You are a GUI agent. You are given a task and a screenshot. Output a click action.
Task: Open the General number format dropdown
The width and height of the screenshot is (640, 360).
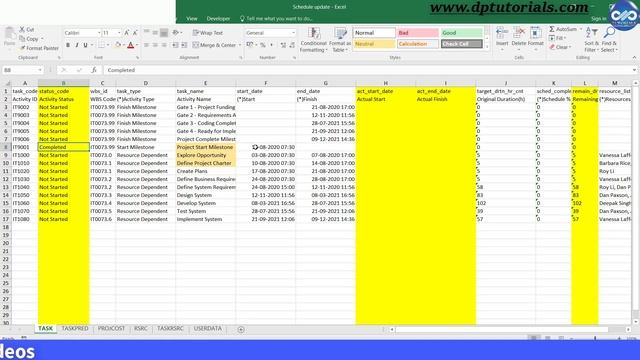coord(293,33)
